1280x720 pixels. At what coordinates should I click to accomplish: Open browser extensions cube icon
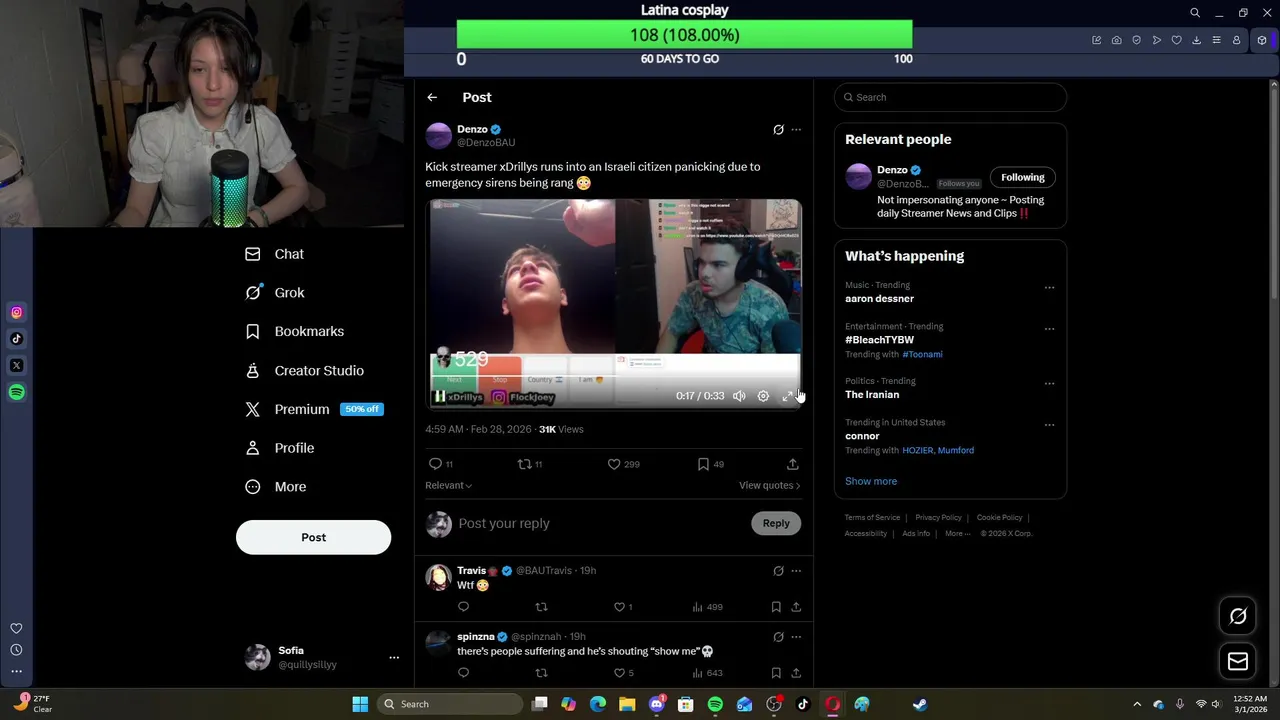1262,40
